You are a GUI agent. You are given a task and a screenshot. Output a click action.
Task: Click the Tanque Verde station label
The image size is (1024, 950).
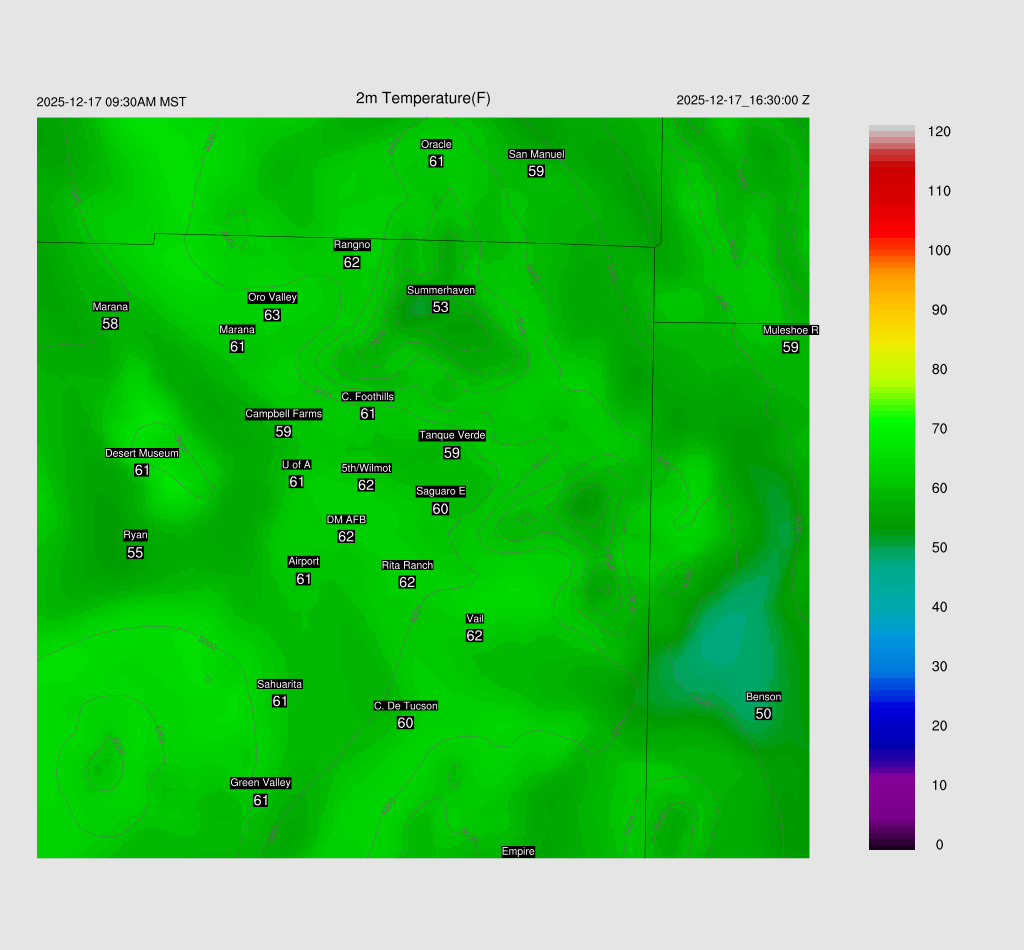[452, 435]
